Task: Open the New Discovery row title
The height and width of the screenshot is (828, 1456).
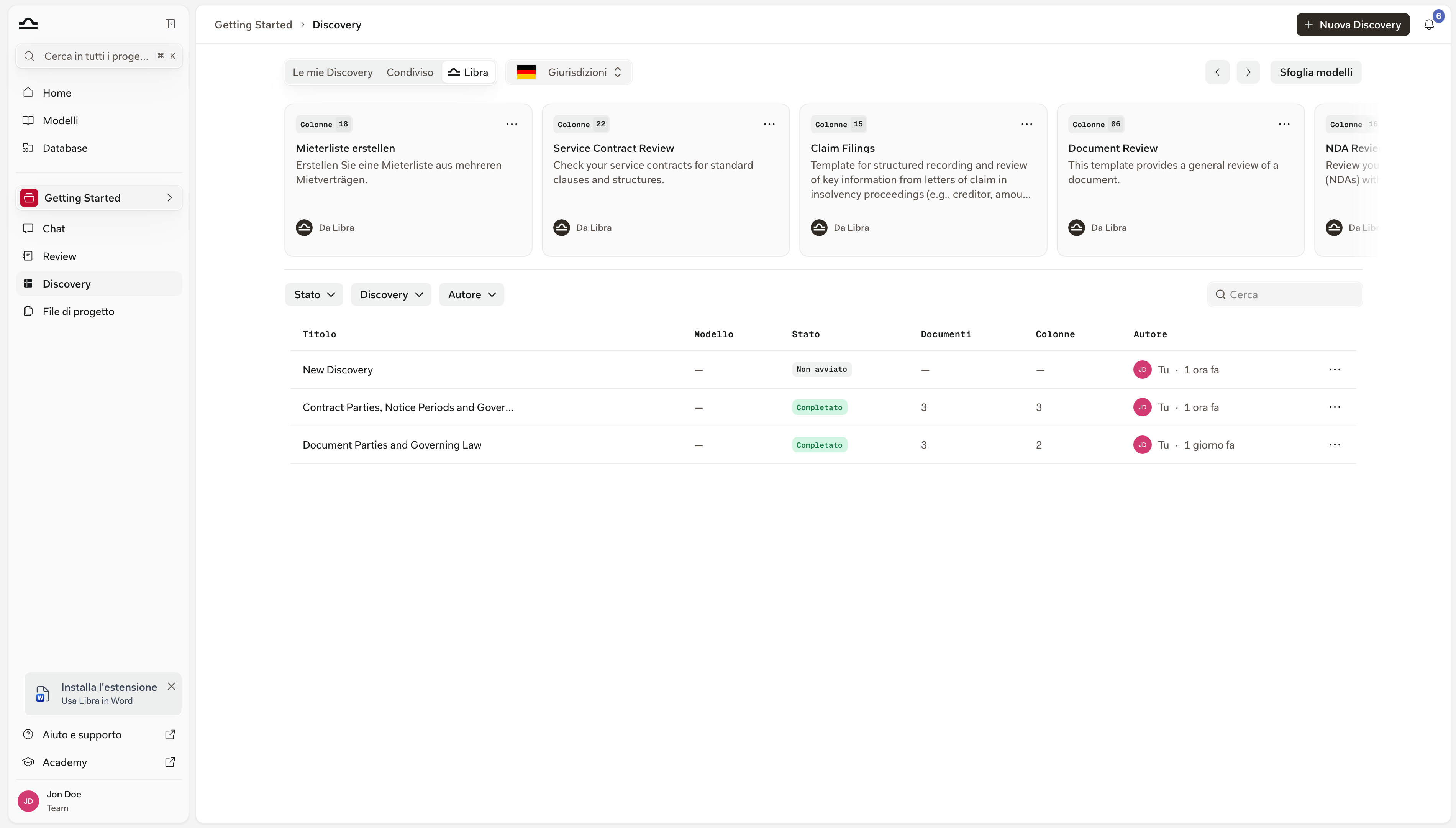Action: [x=338, y=370]
